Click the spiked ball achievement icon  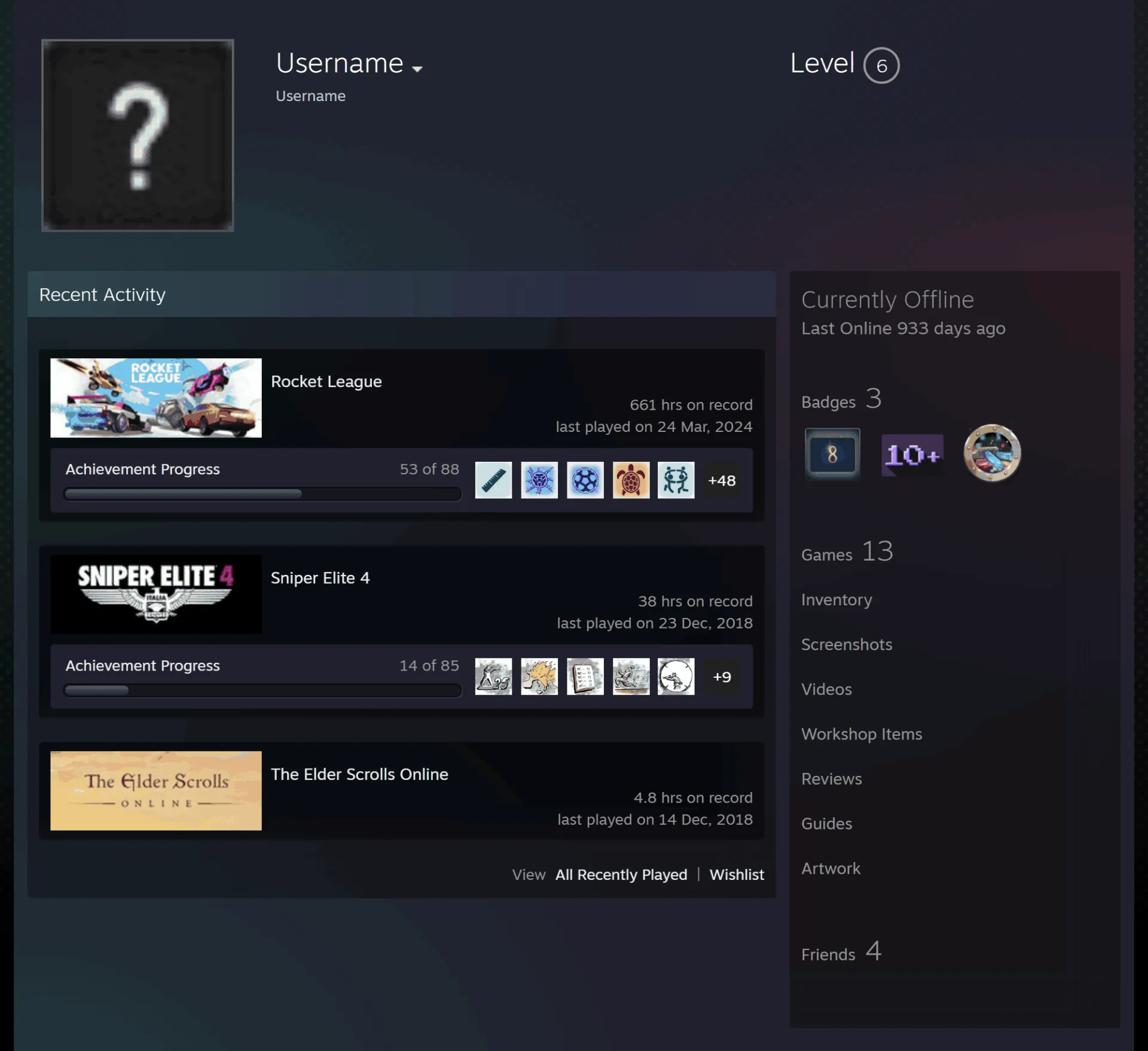pyautogui.click(x=539, y=480)
